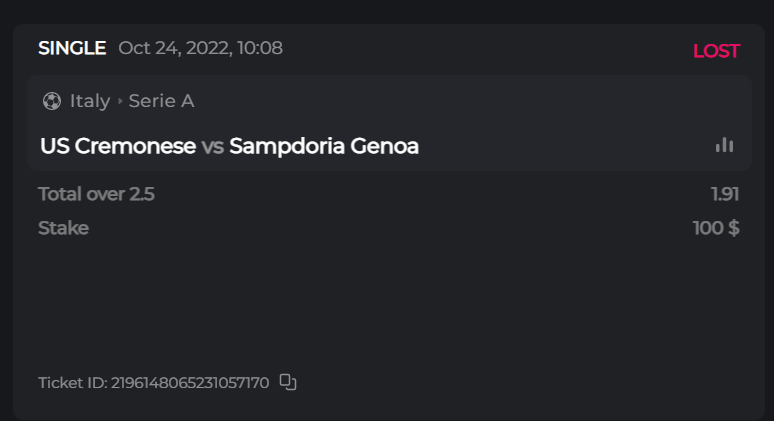774x421 pixels.
Task: Click the Oct 24, 2022 bet date
Action: point(174,48)
